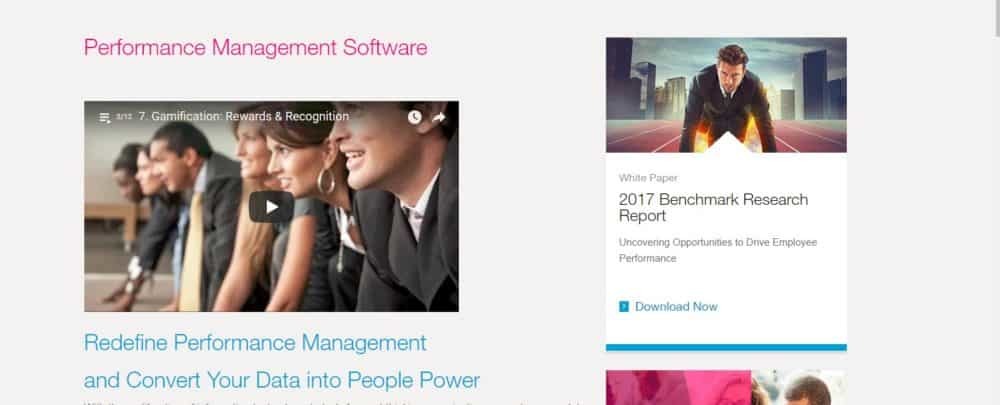Play the Gamification video
The image size is (1000, 405).
coord(272,207)
